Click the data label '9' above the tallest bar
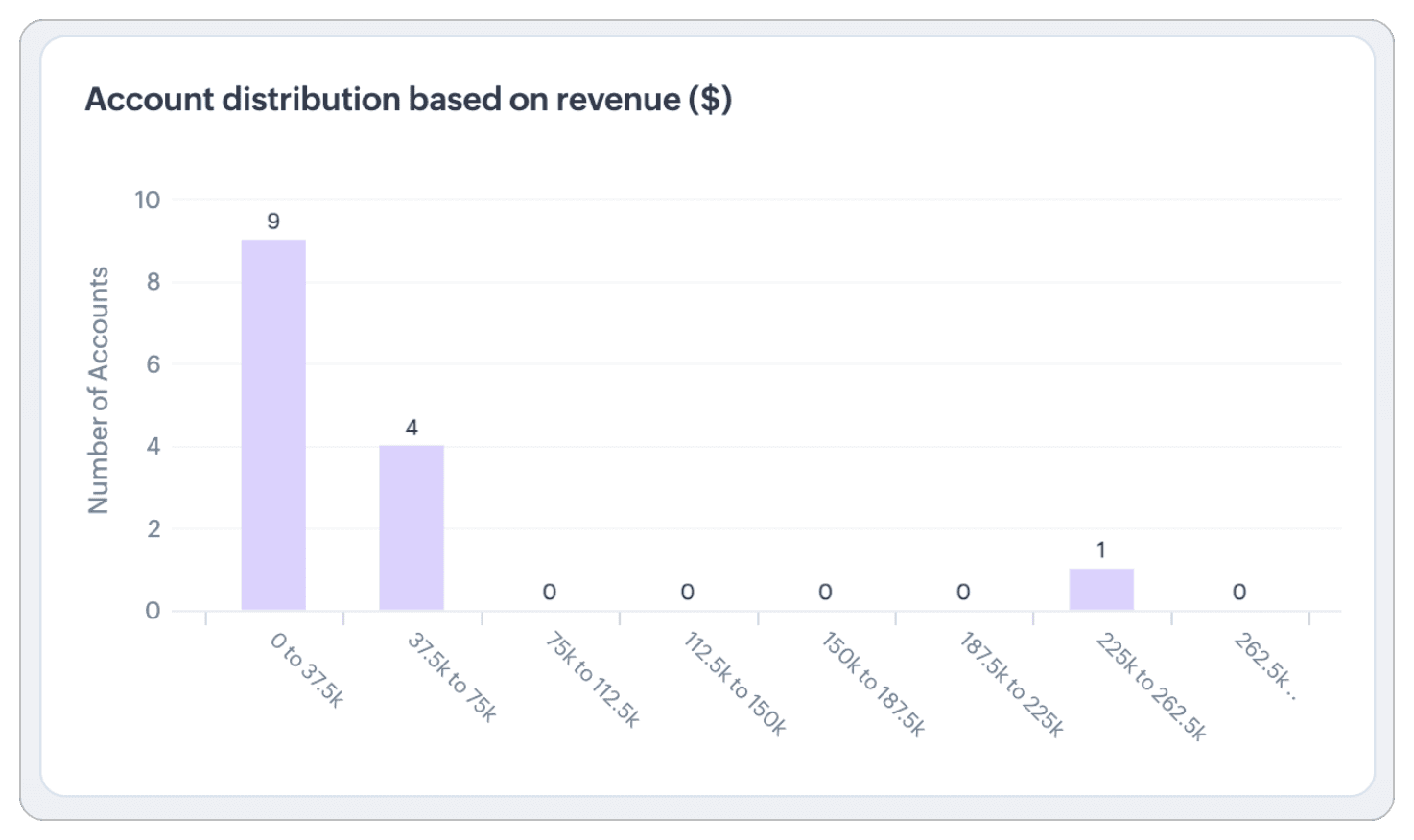1414x840 pixels. tap(273, 222)
